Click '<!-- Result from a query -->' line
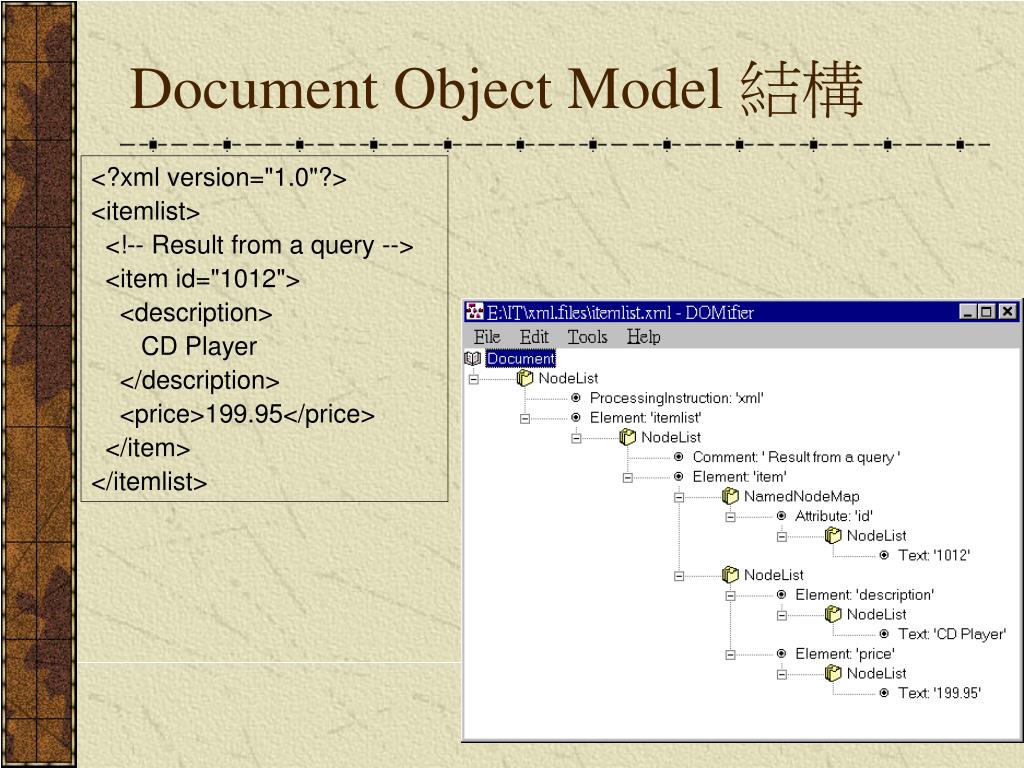Viewport: 1024px width, 768px height. pyautogui.click(x=260, y=246)
